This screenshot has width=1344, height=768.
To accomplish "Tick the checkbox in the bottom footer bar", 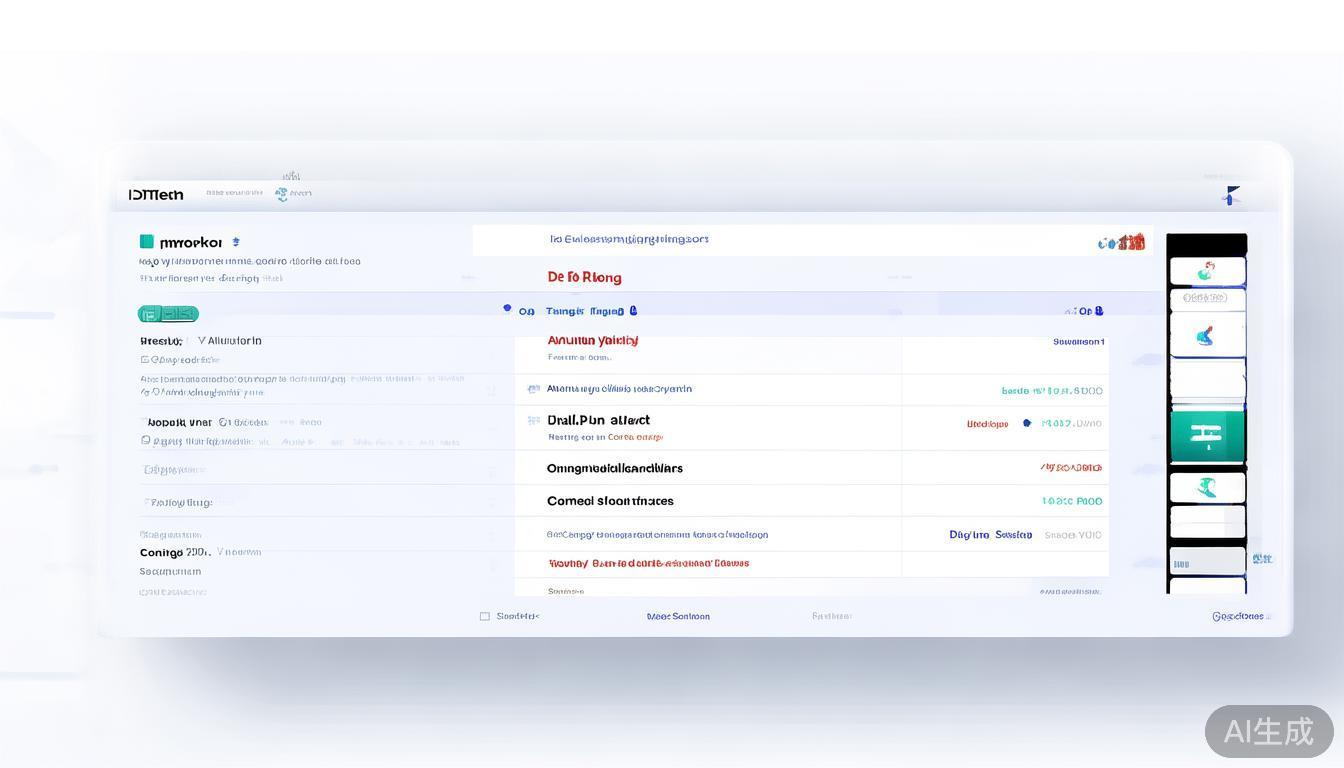I will tap(485, 617).
